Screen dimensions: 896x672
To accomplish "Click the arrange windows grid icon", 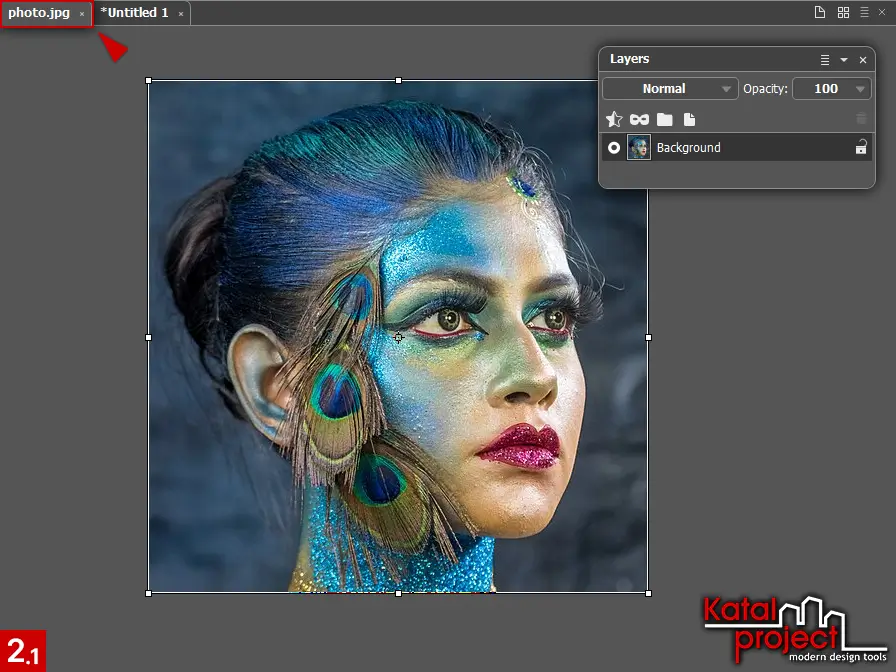I will (843, 12).
